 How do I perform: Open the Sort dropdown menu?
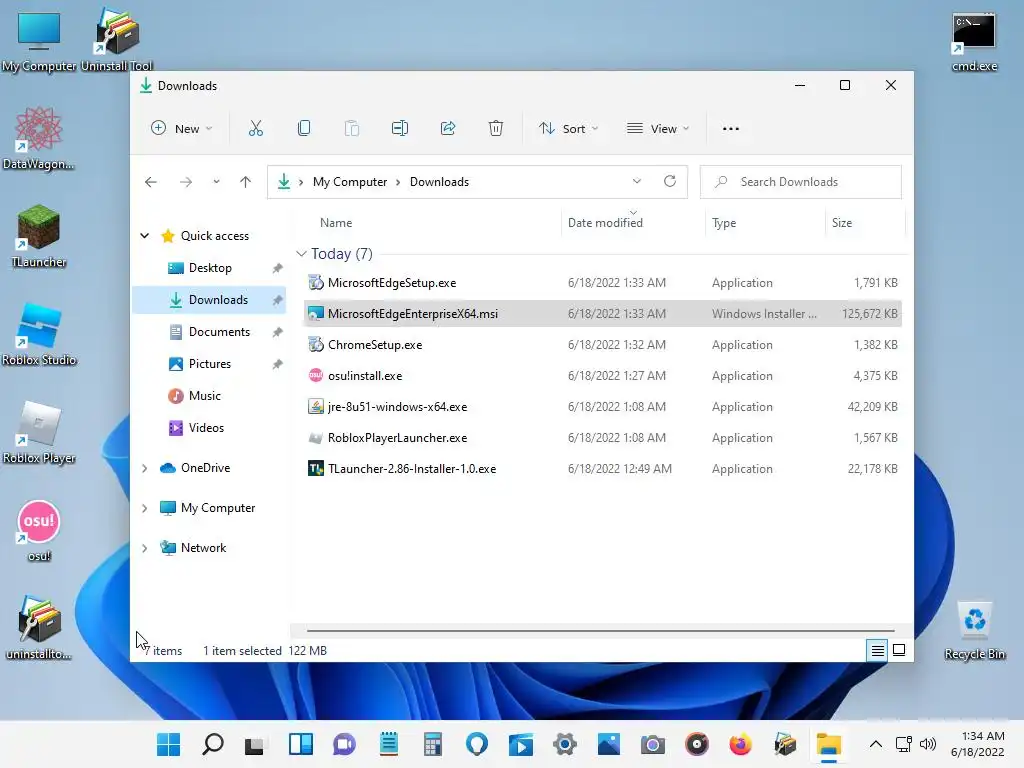(x=568, y=129)
